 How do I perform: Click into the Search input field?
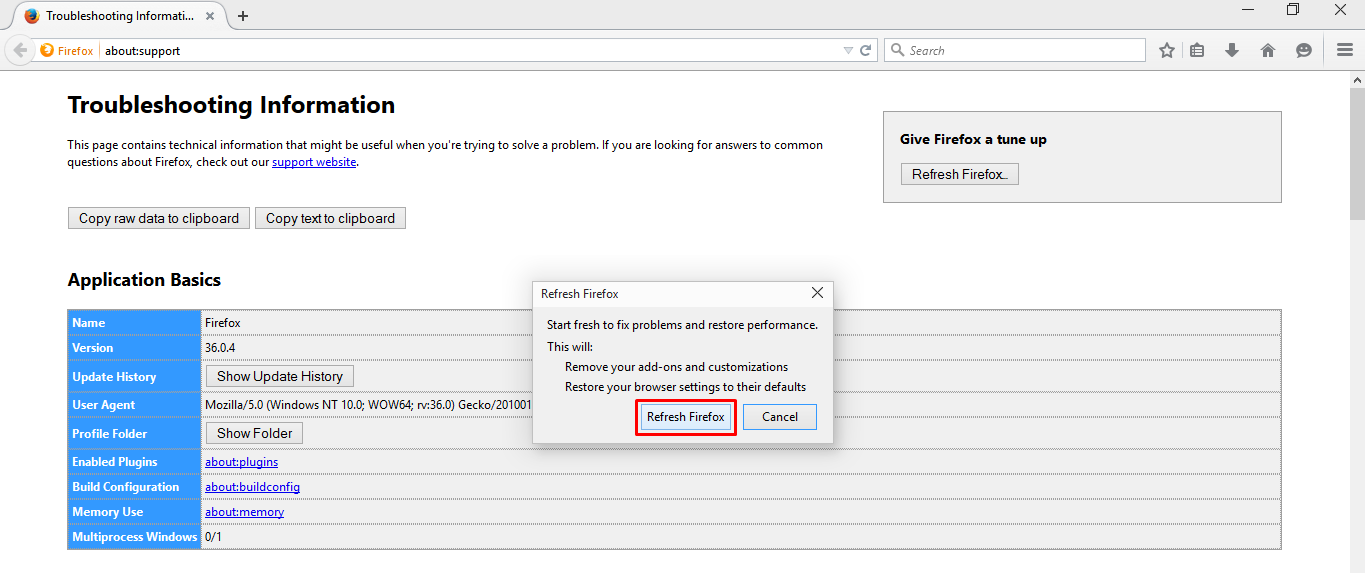click(1020, 50)
